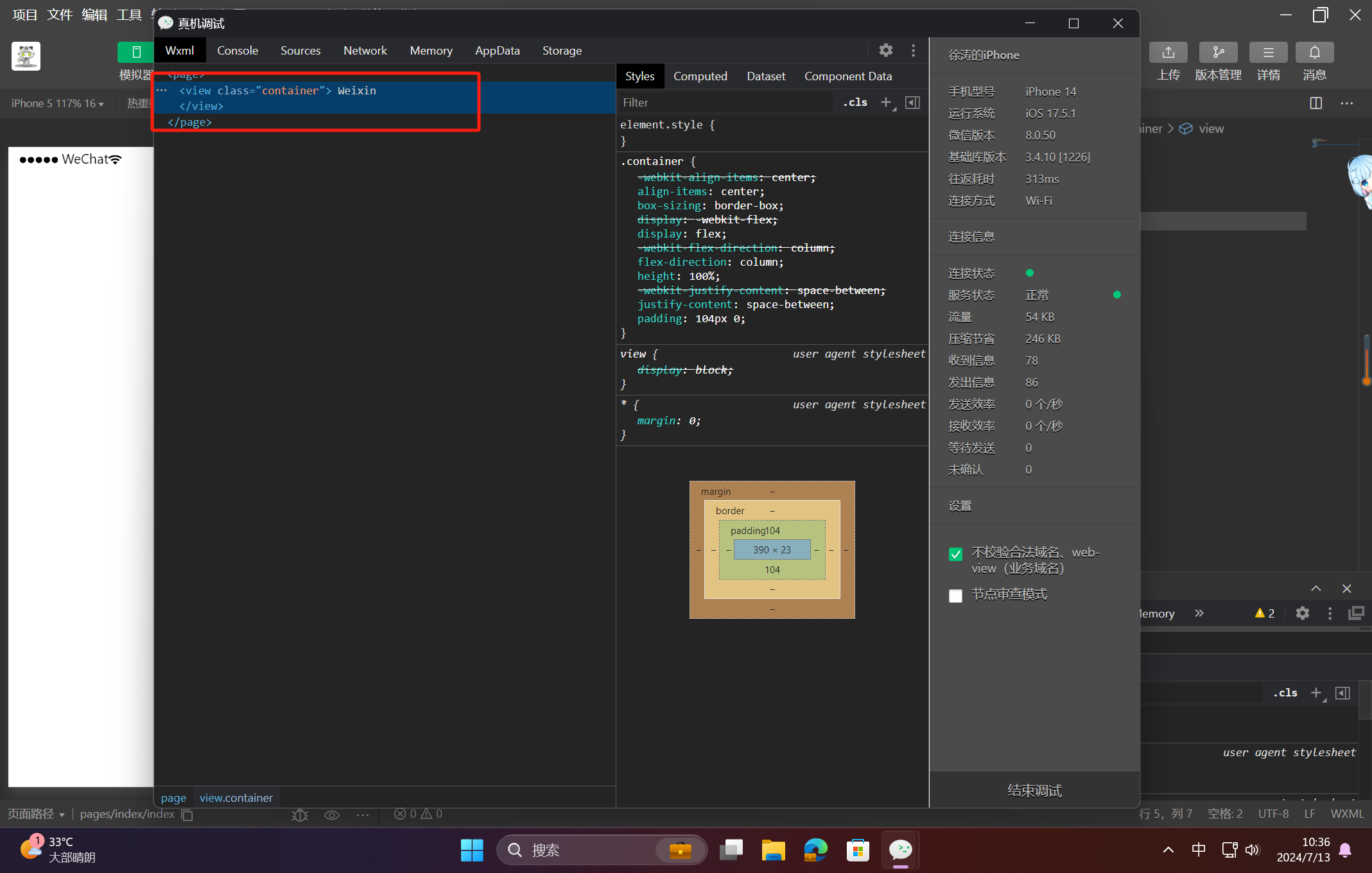Click the new style rule plus icon
The image size is (1372, 873).
886,102
